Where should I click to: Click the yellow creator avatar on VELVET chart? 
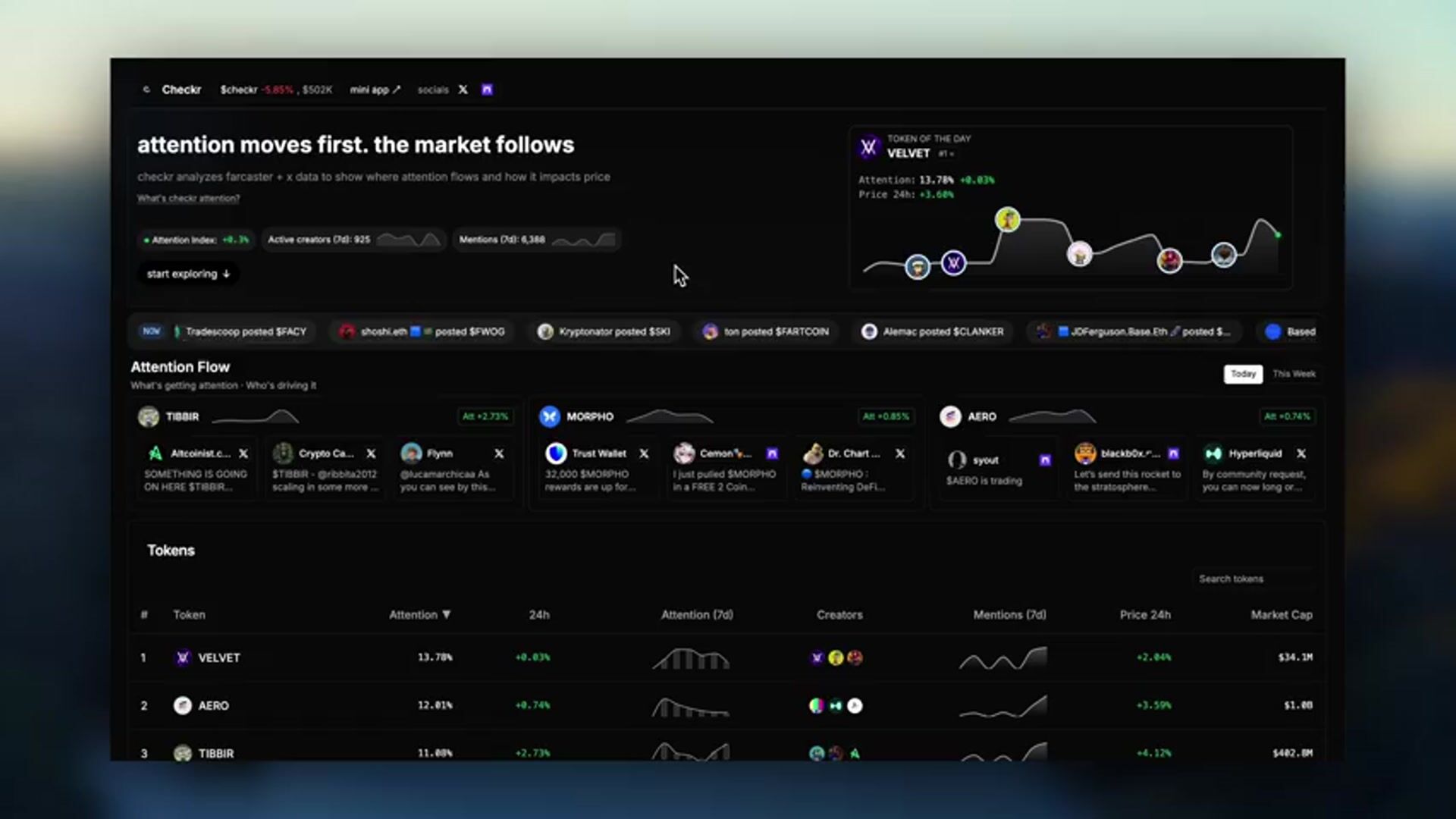[1007, 220]
